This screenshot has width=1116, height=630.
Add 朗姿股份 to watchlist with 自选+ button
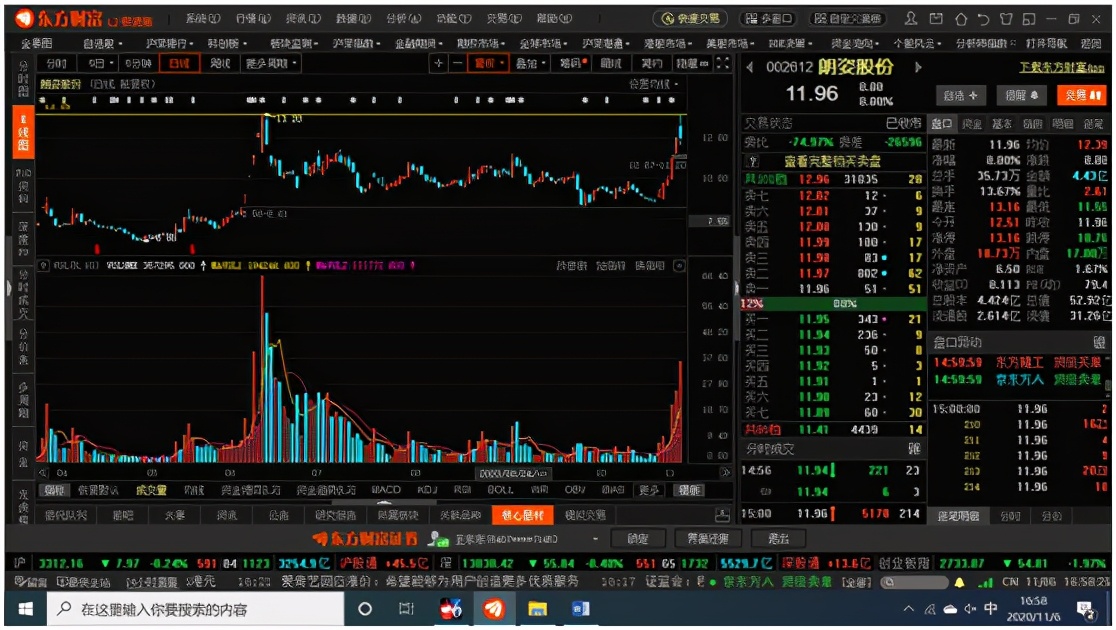959,95
